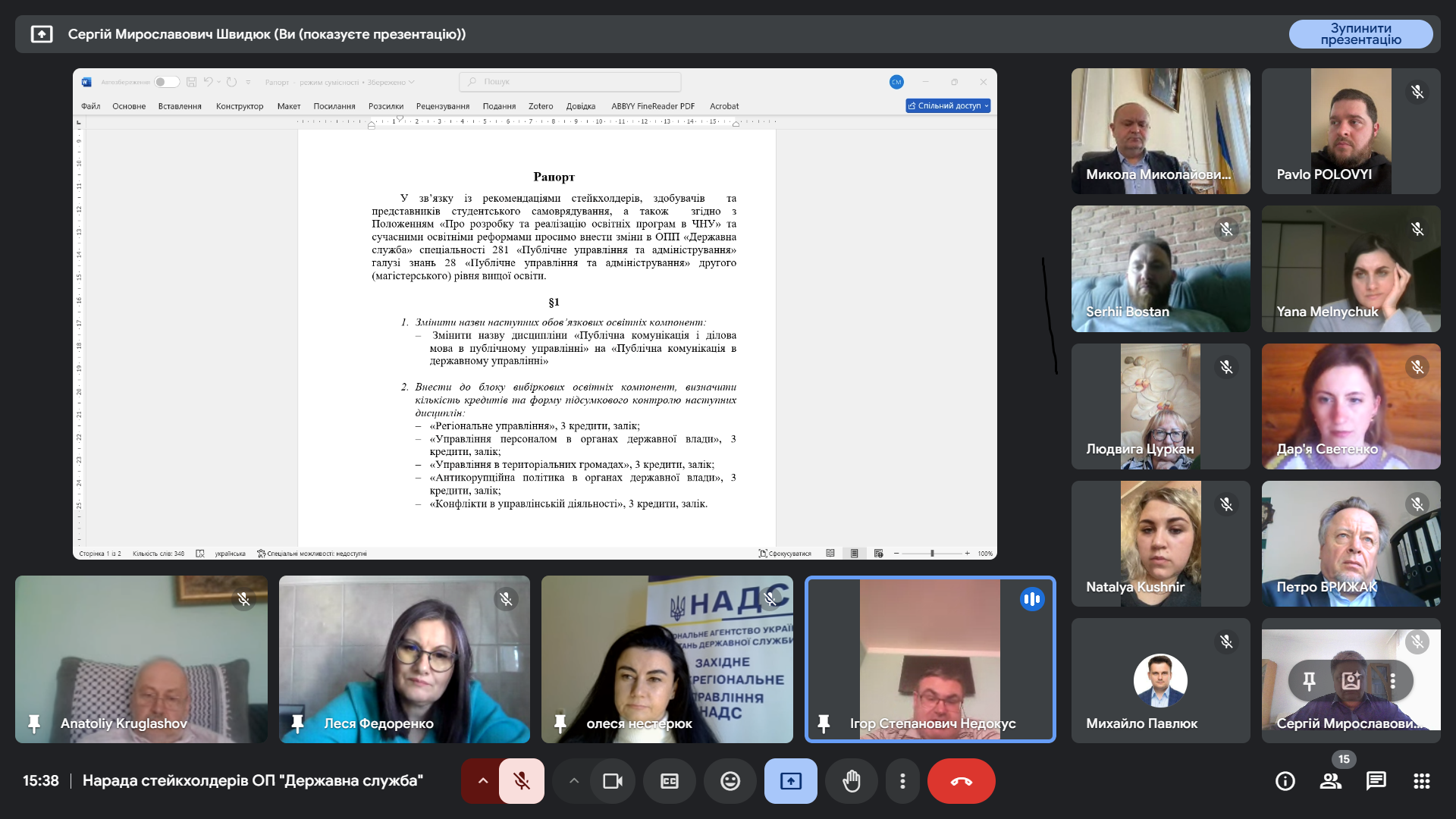Open the Файл menu in Word
1456x819 pixels.
[91, 106]
